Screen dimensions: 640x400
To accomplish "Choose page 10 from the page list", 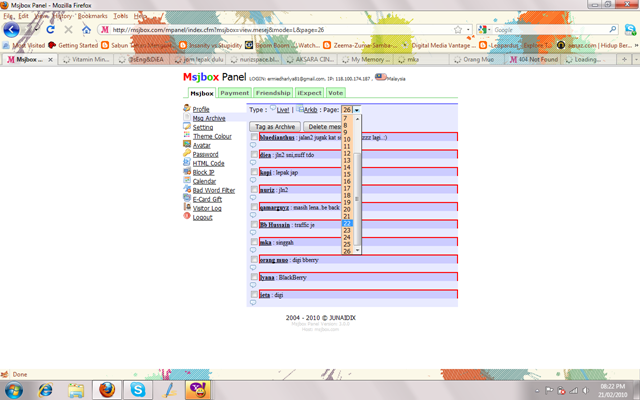I will pyautogui.click(x=347, y=139).
